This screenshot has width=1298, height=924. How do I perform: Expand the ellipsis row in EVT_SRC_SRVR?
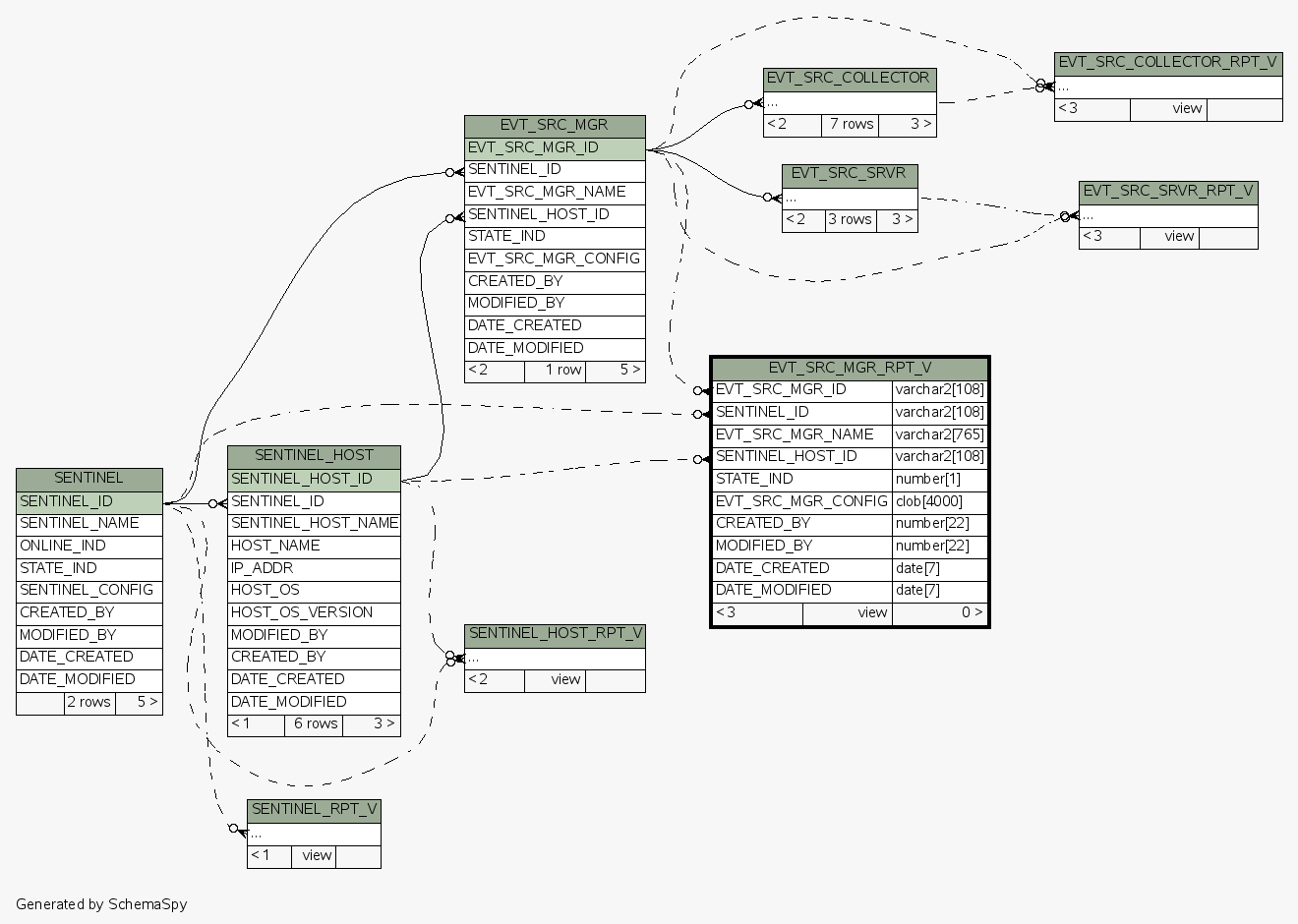[x=849, y=198]
